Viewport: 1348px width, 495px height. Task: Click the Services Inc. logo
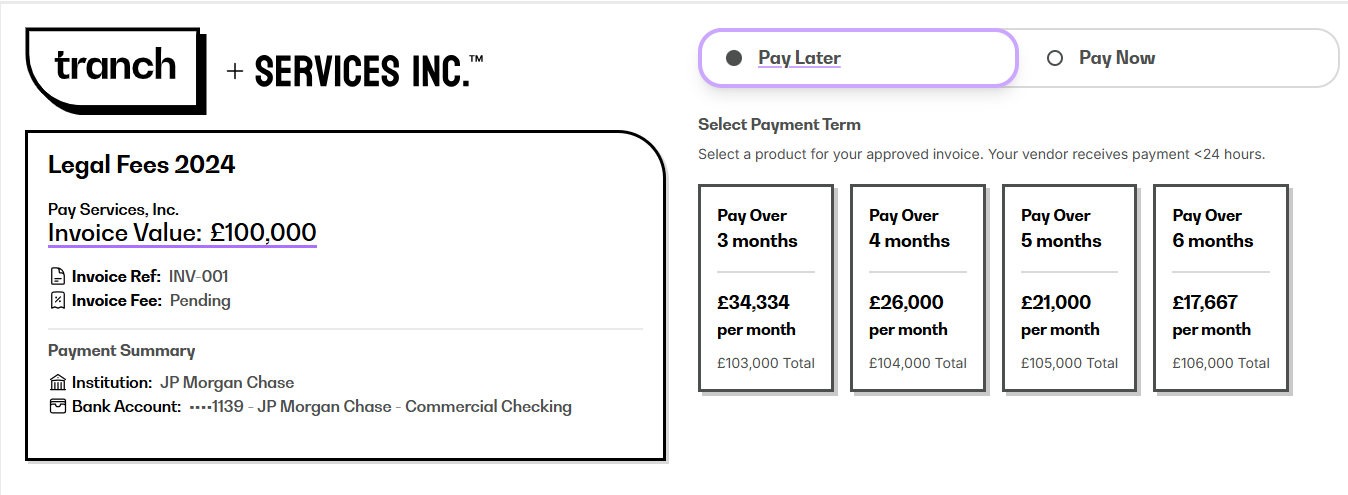369,71
